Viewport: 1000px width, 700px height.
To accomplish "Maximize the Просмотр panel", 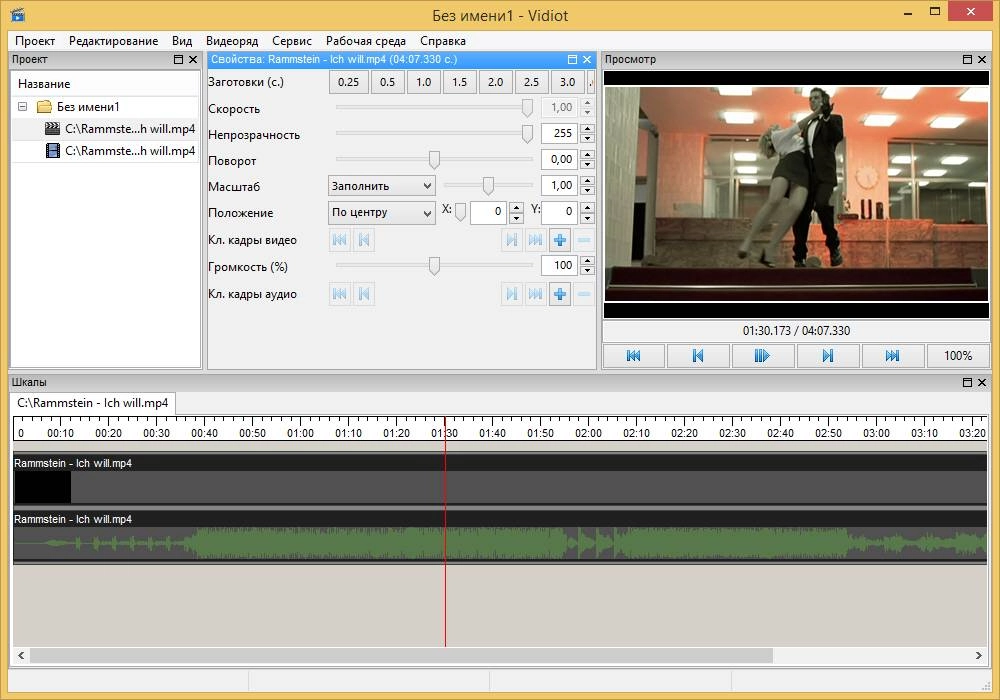I will 967,59.
